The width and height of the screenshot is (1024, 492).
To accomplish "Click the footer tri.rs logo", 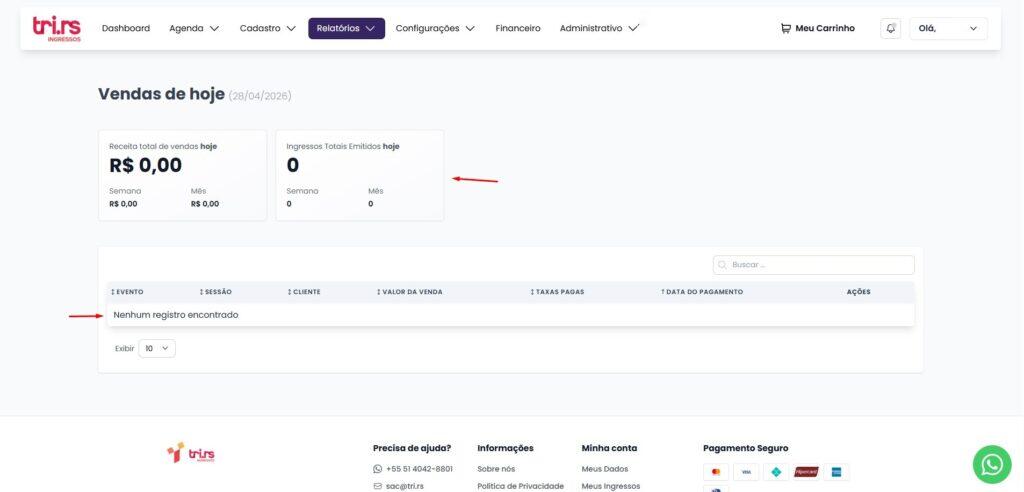I will pyautogui.click(x=191, y=453).
